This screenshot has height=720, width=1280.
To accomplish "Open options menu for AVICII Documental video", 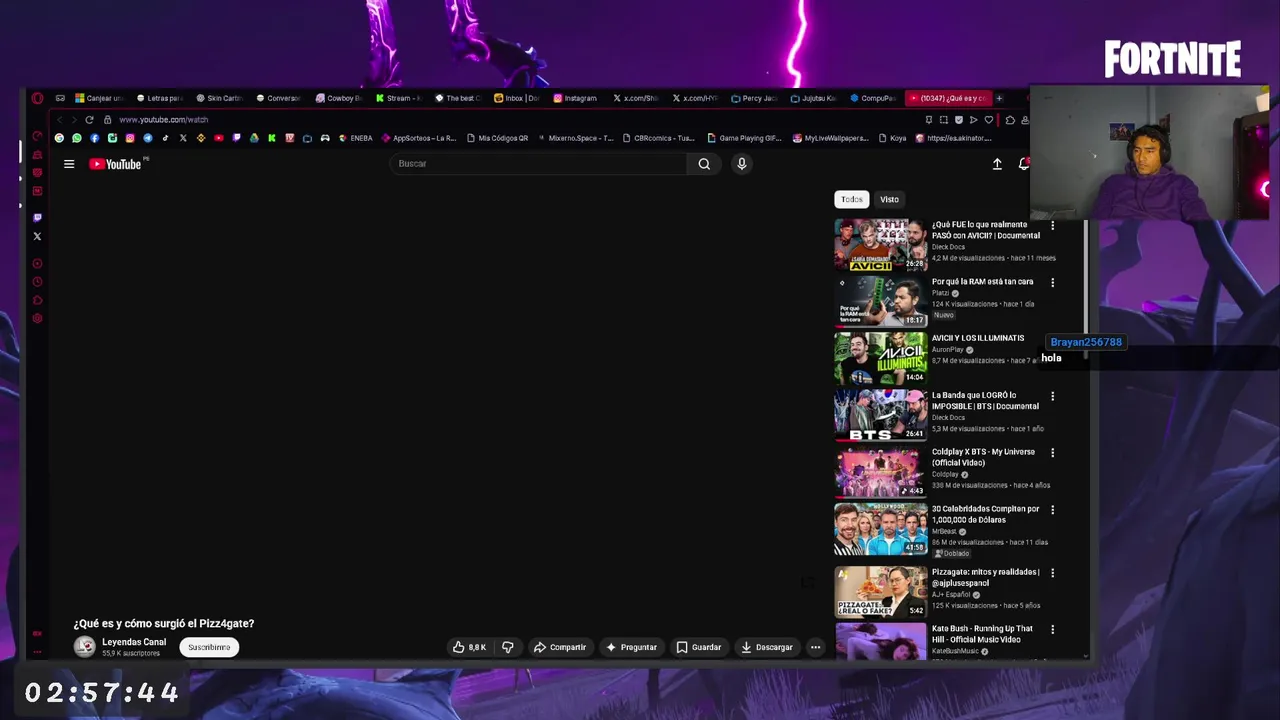I will click(x=1052, y=226).
